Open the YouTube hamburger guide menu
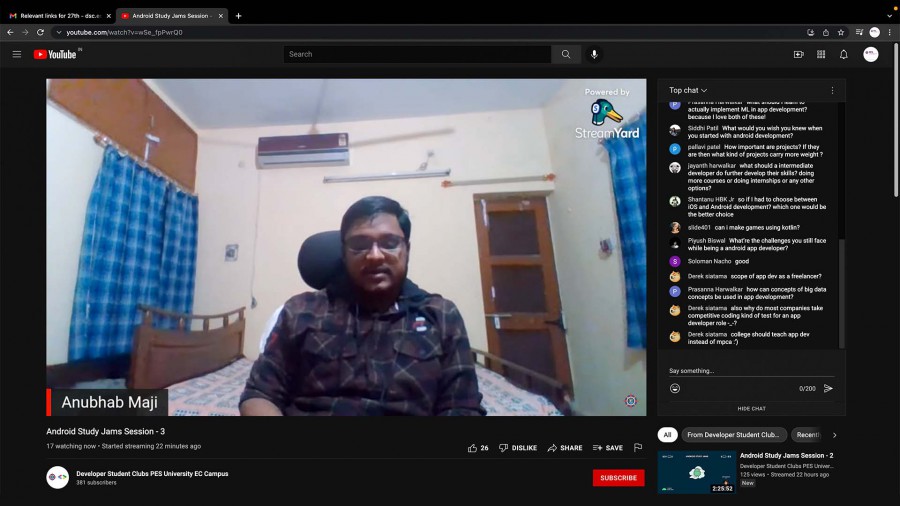This screenshot has width=900, height=506. click(17, 54)
